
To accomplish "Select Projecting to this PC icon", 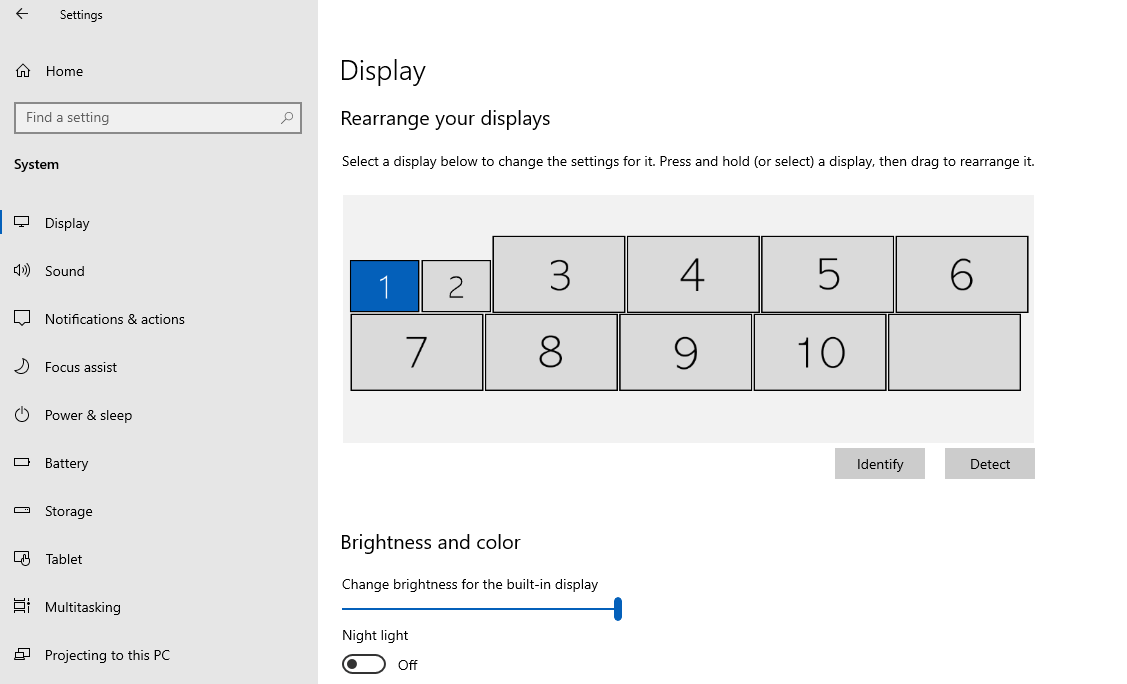I will pyautogui.click(x=22, y=654).
